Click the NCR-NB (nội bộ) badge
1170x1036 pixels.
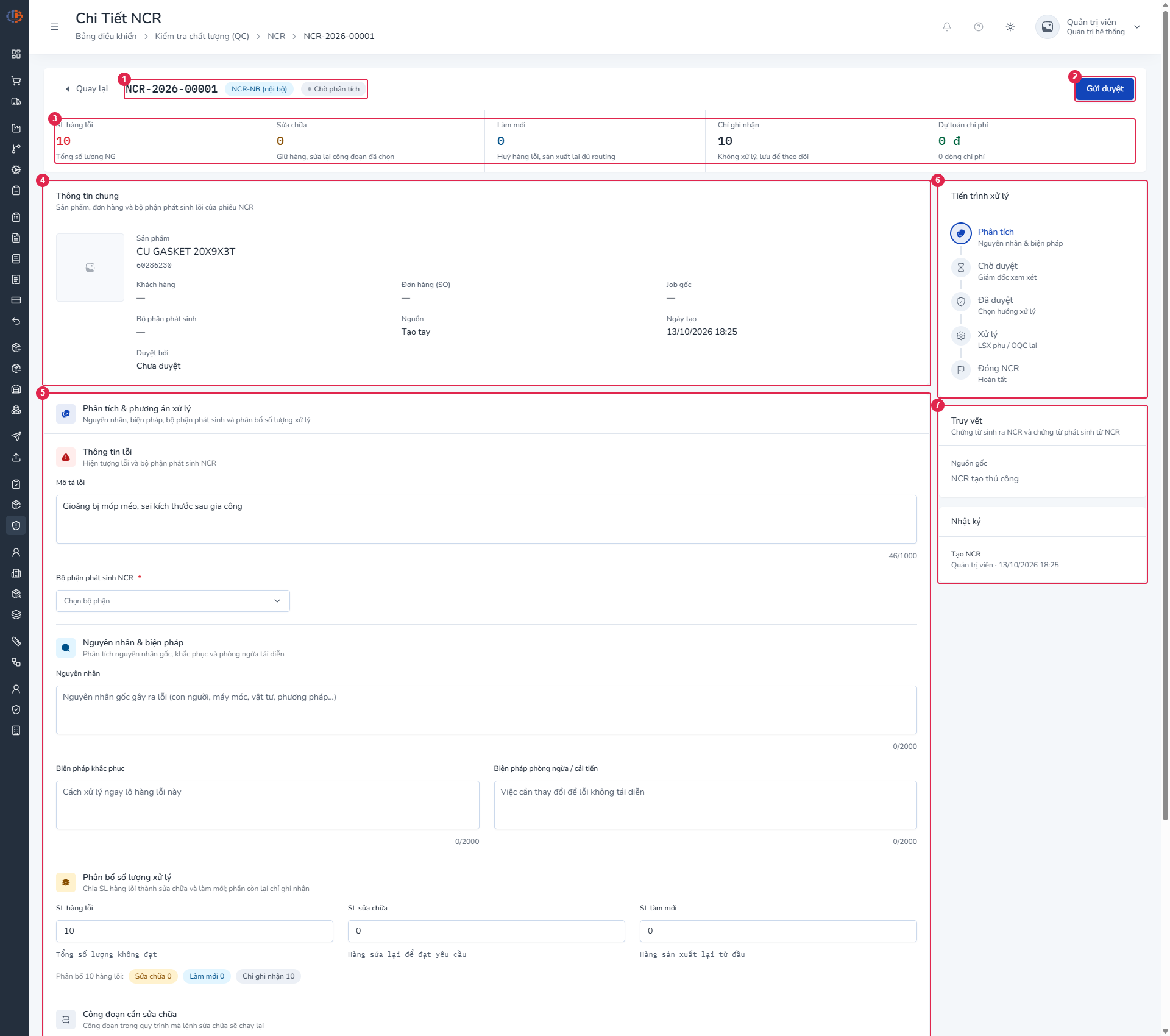[259, 89]
